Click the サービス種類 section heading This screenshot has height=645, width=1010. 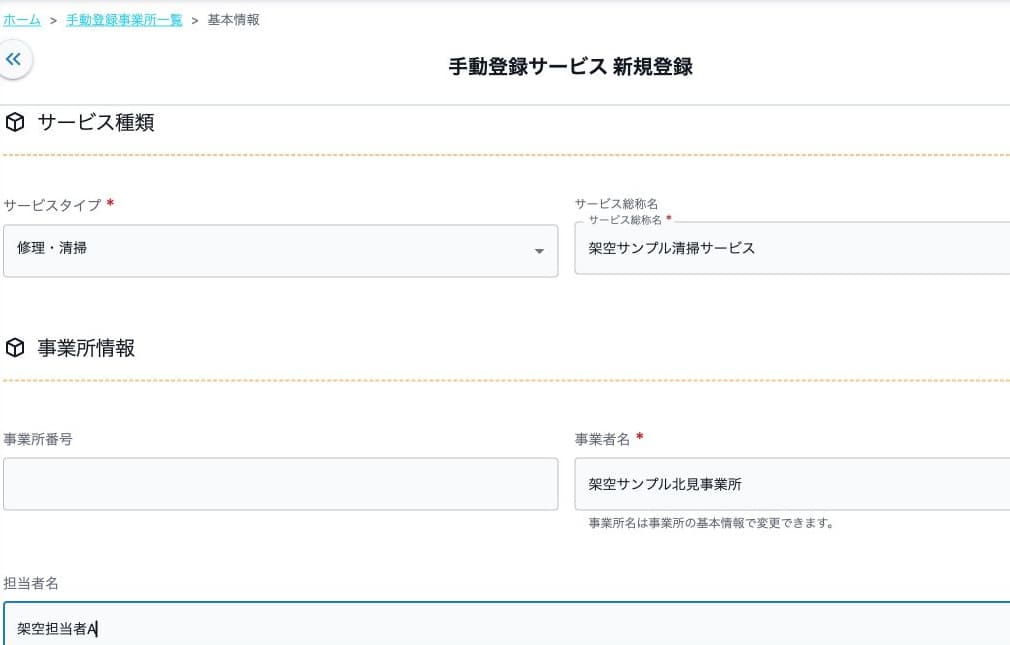(x=96, y=122)
